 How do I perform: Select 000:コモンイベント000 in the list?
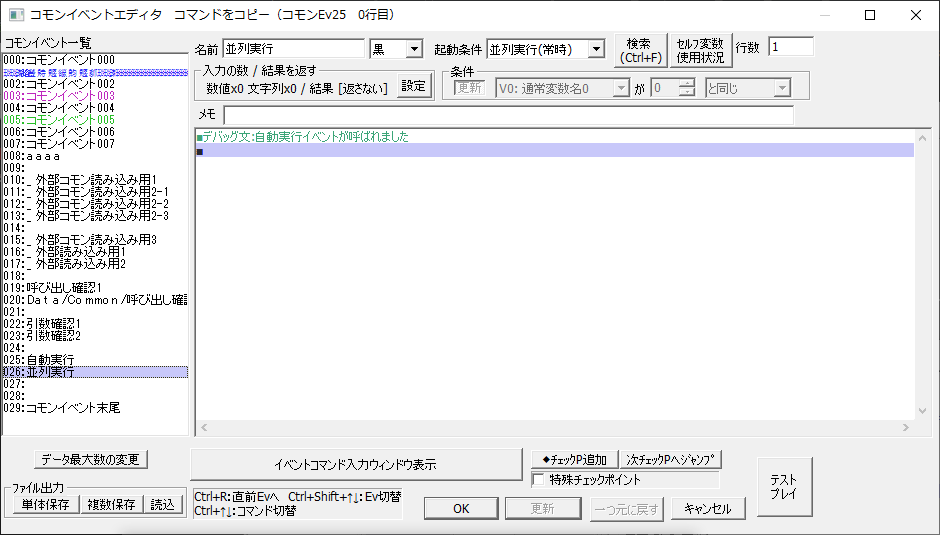click(95, 60)
